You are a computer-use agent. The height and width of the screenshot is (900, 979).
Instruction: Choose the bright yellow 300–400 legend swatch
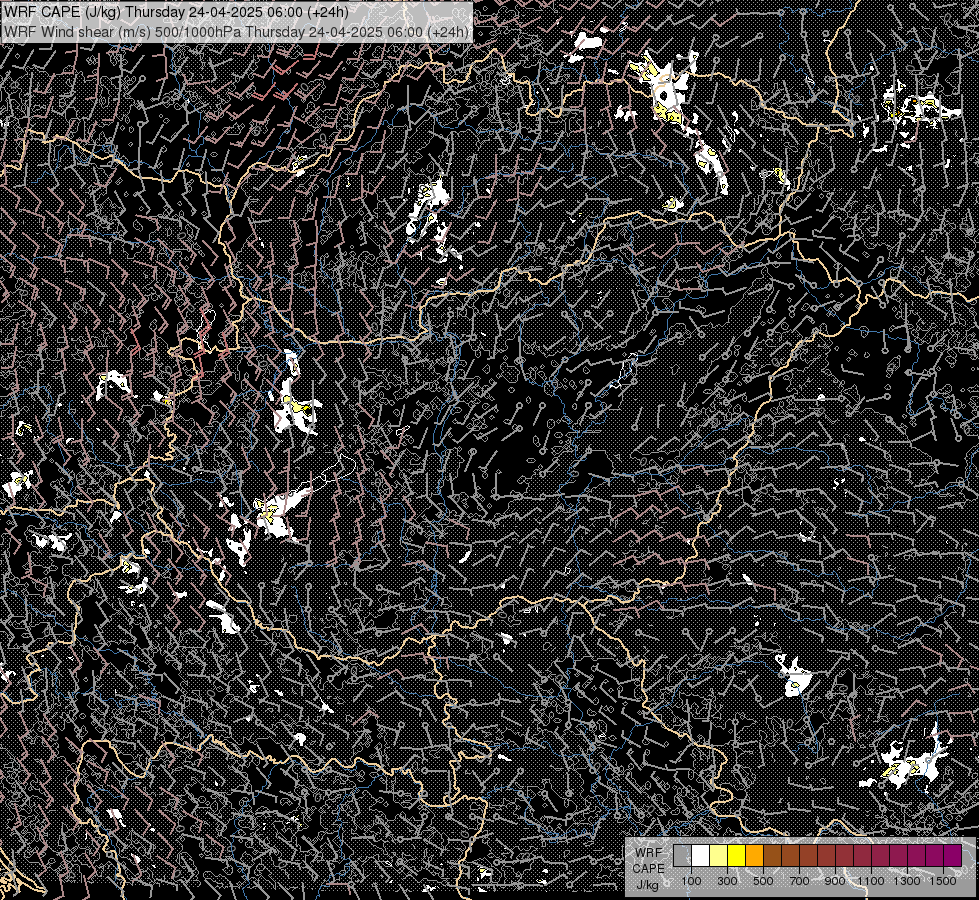point(737,855)
